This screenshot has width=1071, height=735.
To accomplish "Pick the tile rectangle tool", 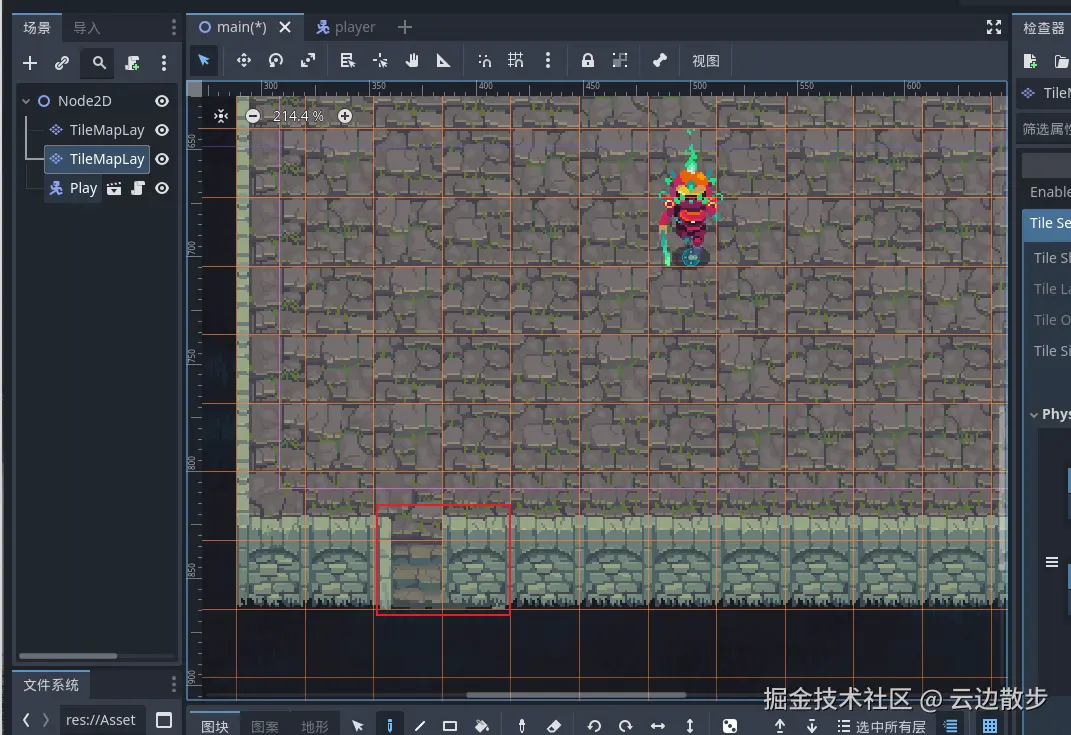I will [x=450, y=725].
